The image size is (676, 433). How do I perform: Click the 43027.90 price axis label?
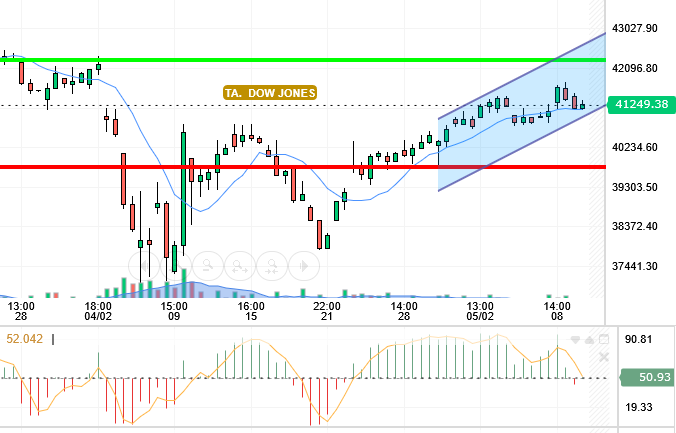tap(635, 28)
